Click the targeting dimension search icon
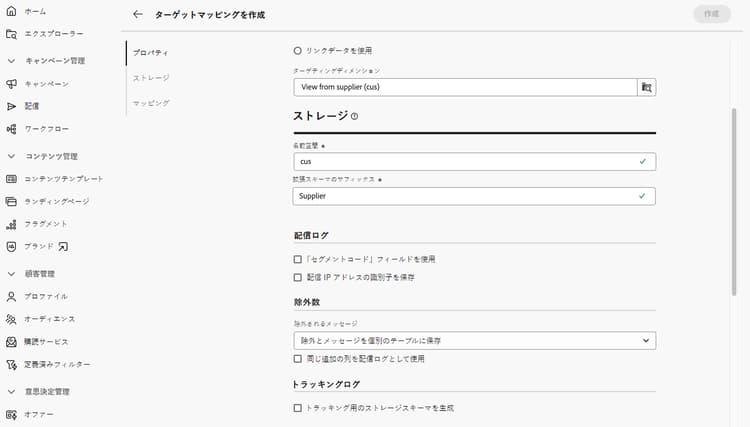Image resolution: width=750 pixels, height=427 pixels. tap(647, 87)
